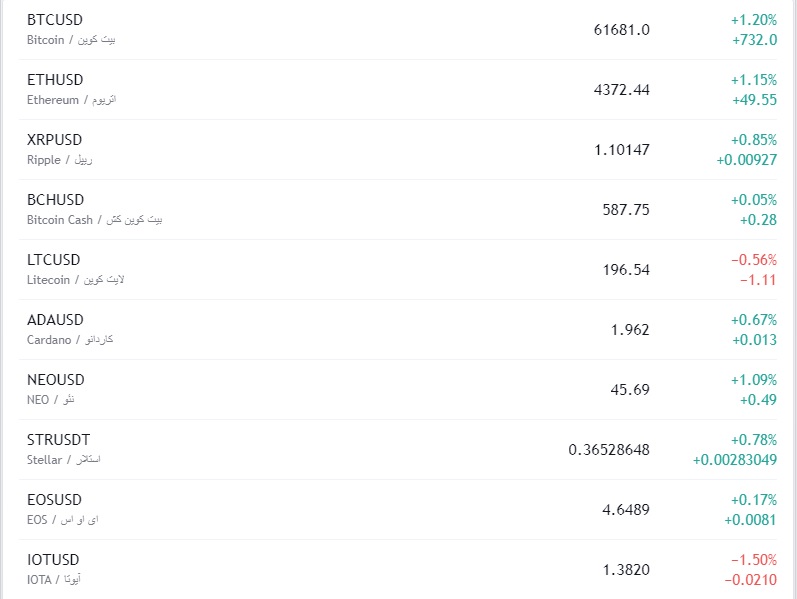Click the Bitcoin price 61681.0

[x=621, y=30]
